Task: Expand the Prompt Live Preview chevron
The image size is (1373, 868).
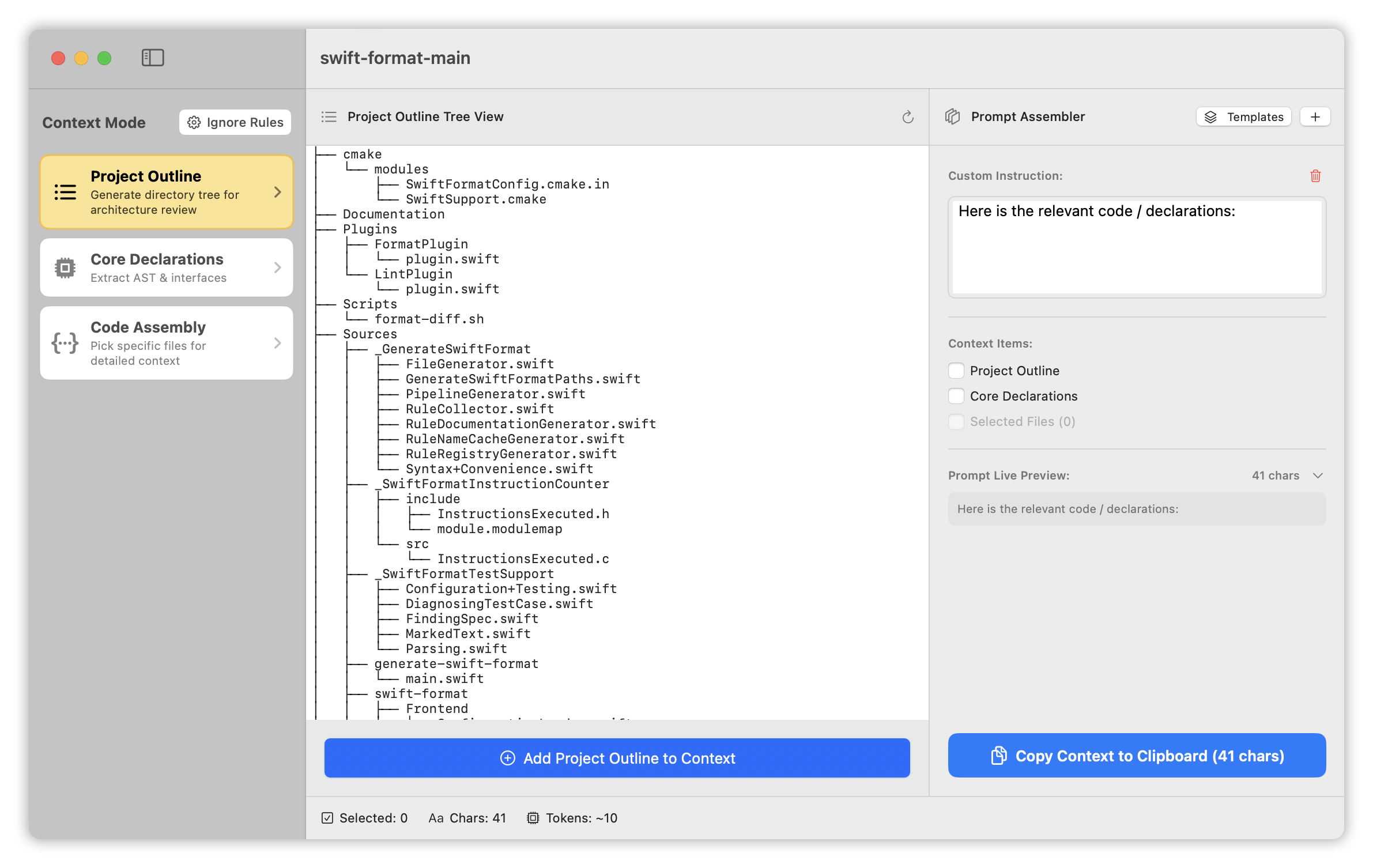Action: [x=1318, y=475]
